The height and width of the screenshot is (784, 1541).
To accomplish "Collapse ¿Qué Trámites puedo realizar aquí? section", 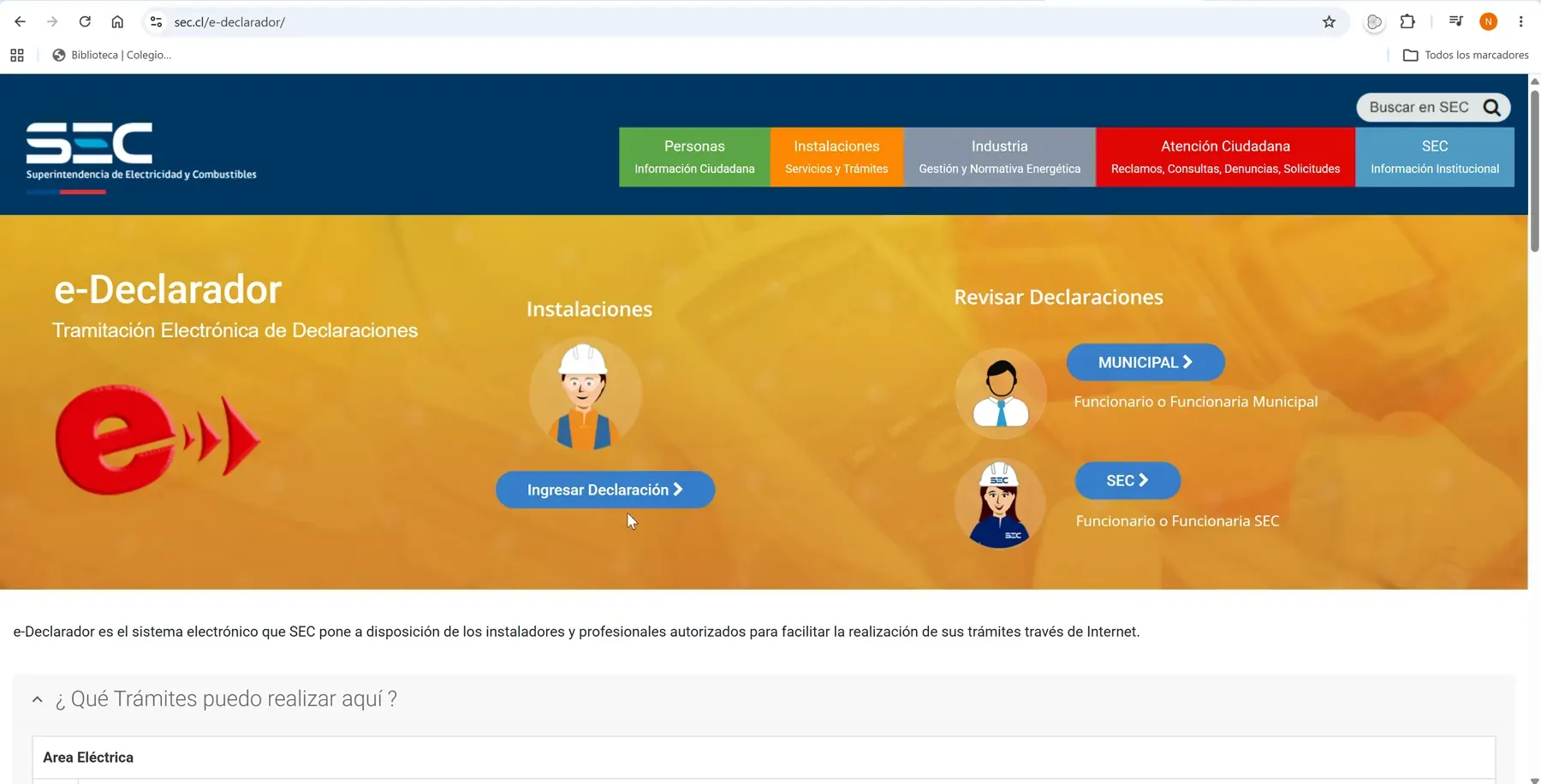I will 38,699.
